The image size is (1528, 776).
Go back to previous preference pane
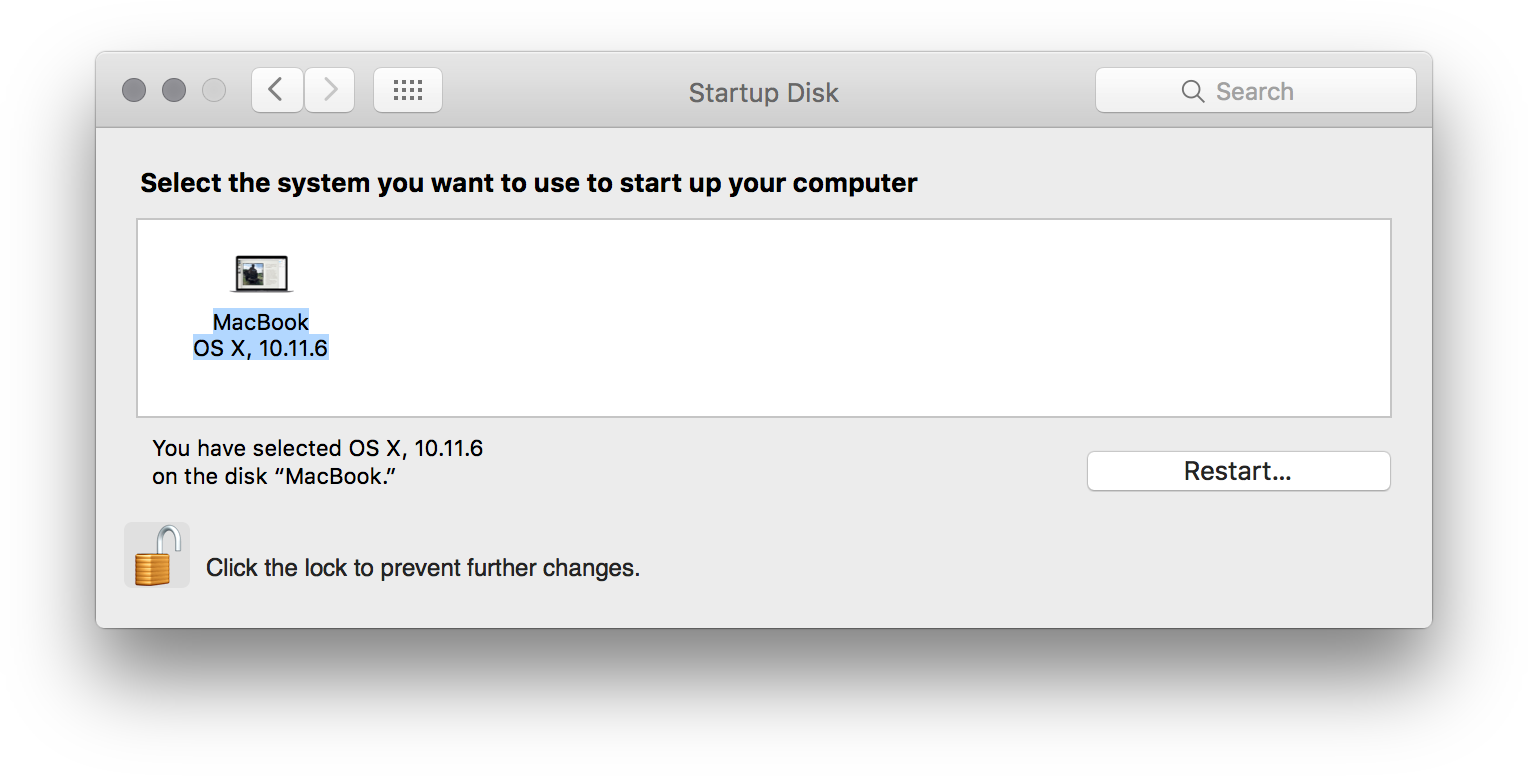277,91
